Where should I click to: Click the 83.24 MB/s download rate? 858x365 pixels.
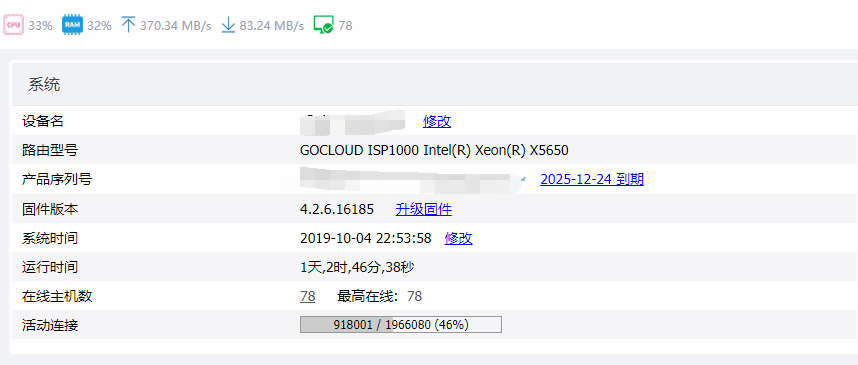[x=271, y=26]
